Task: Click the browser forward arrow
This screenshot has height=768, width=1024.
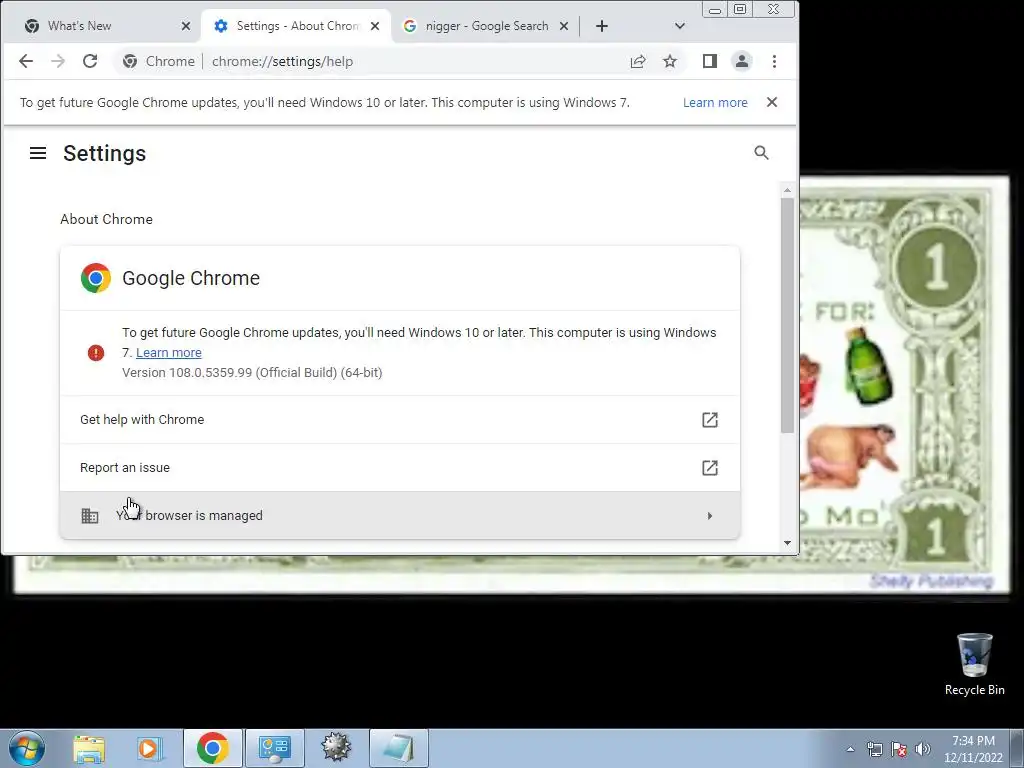Action: [58, 61]
